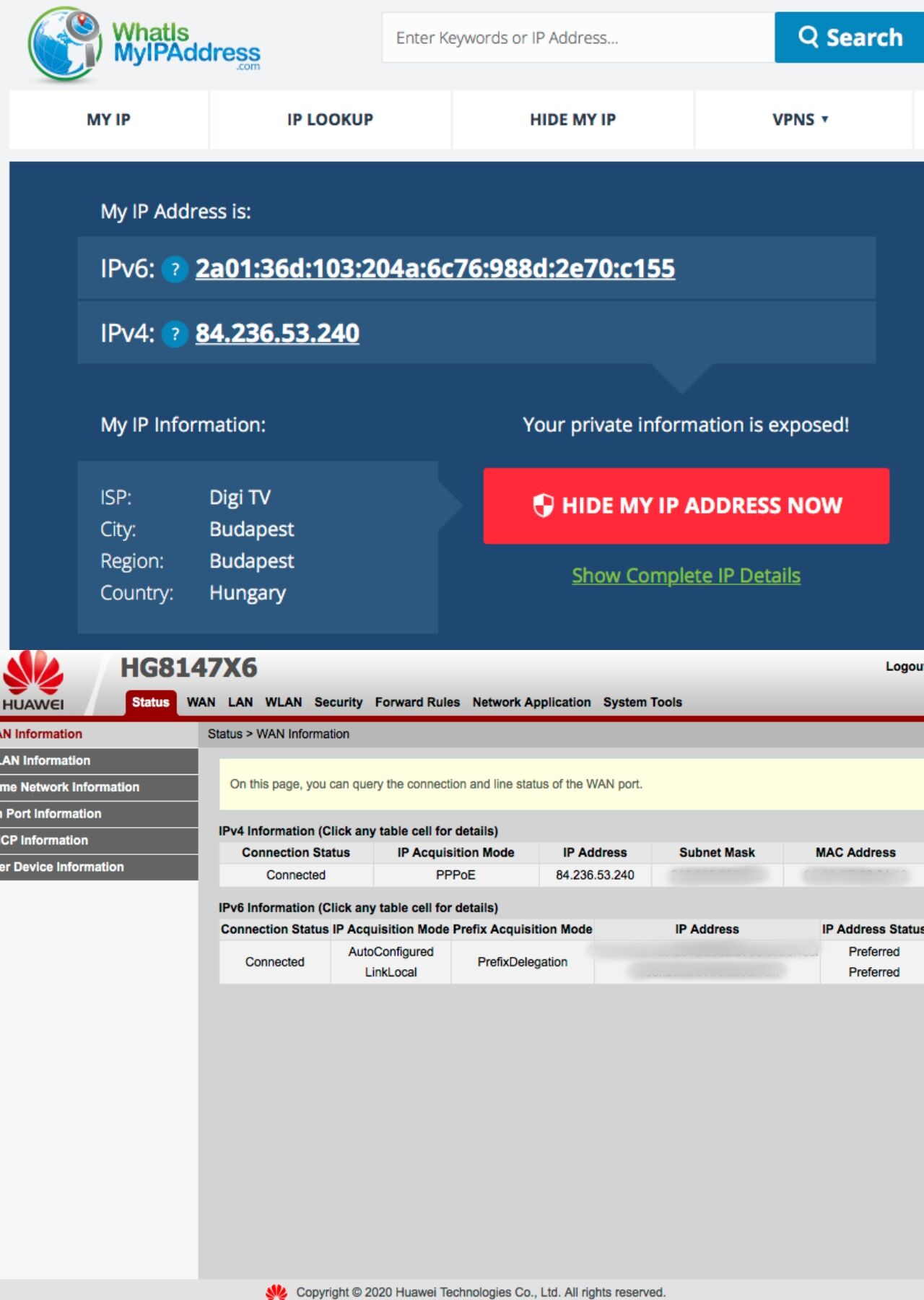Select VoIP/LAN Information sidebar entry below WAN
The height and width of the screenshot is (1300, 924).
[x=99, y=760]
